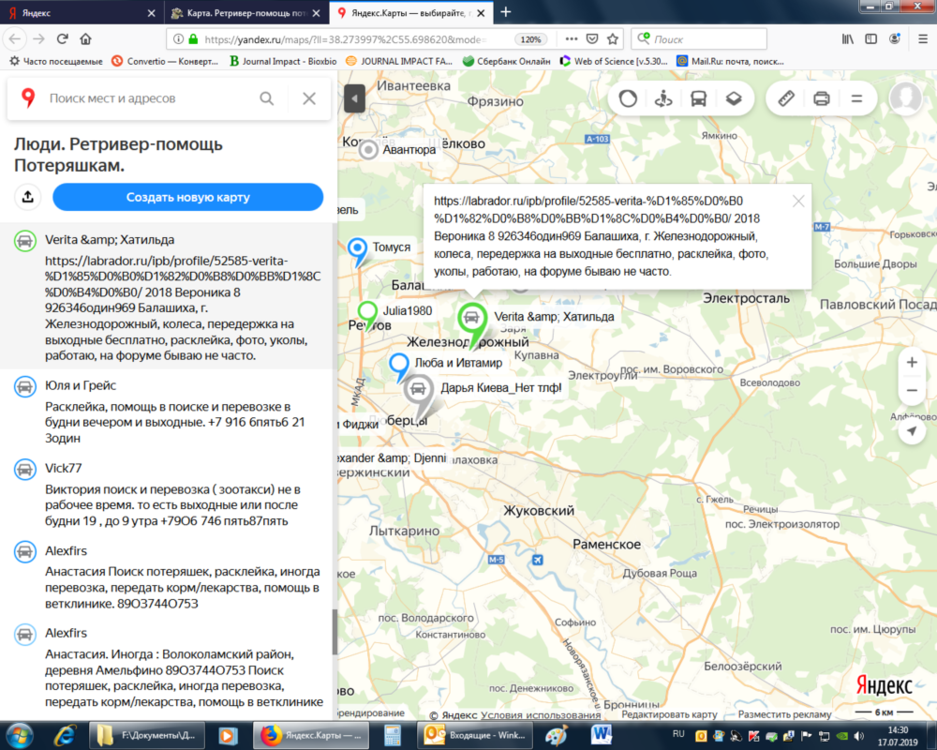Click the share map icon
Screen dimensions: 937x750
click(x=28, y=197)
